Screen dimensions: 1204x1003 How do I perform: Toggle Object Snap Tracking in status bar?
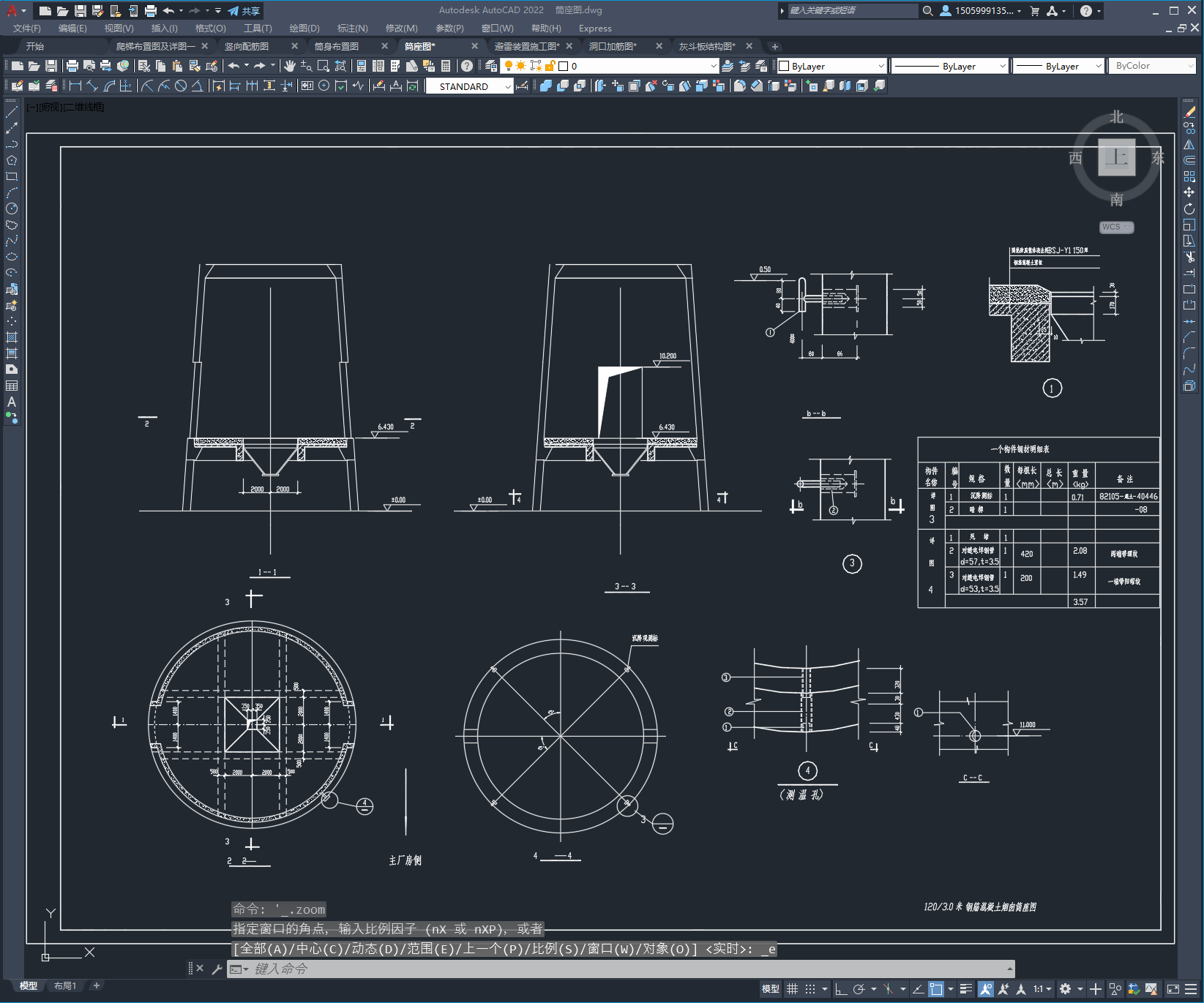(918, 989)
